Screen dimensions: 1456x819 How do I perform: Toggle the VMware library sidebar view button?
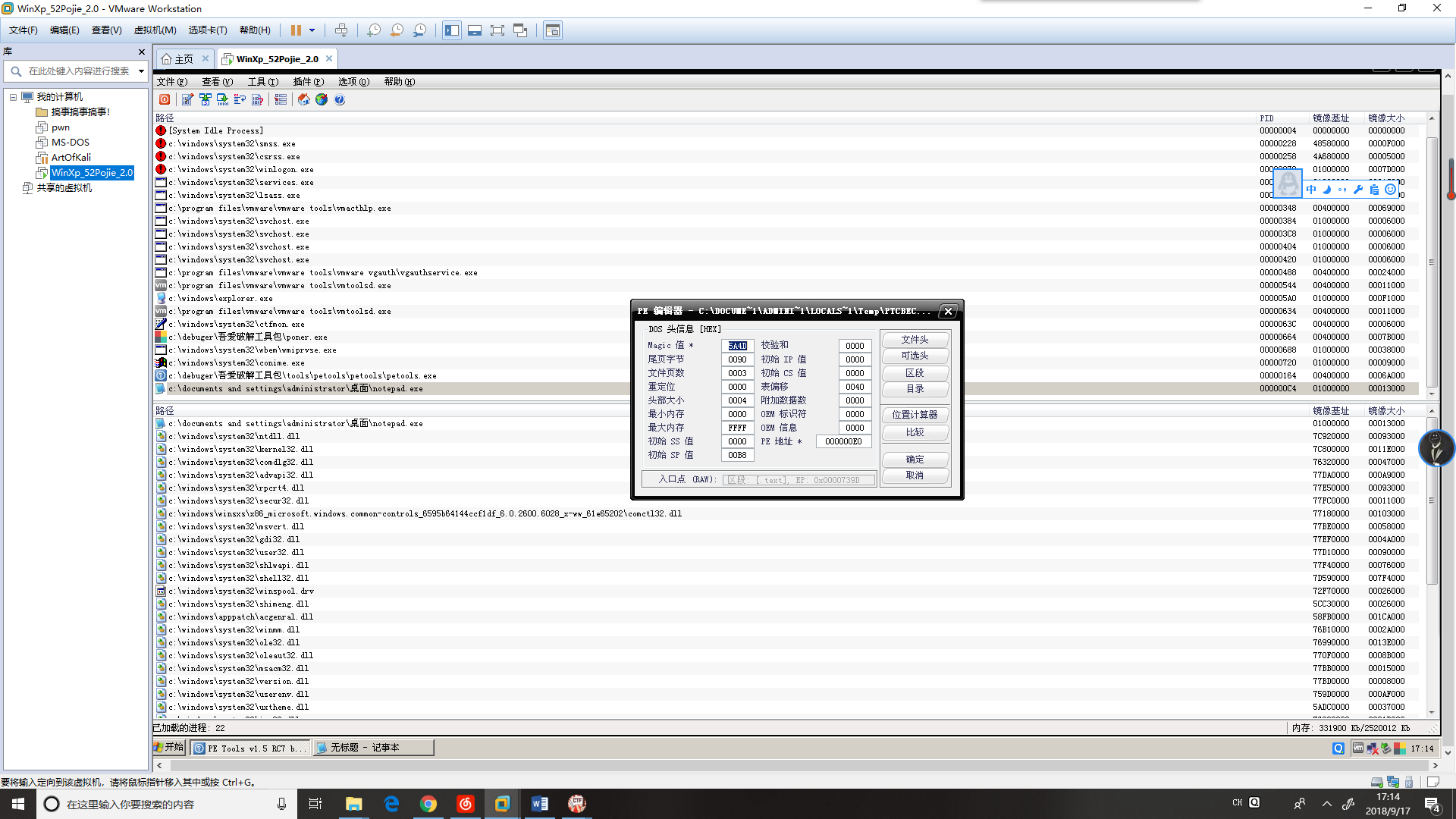click(x=452, y=30)
